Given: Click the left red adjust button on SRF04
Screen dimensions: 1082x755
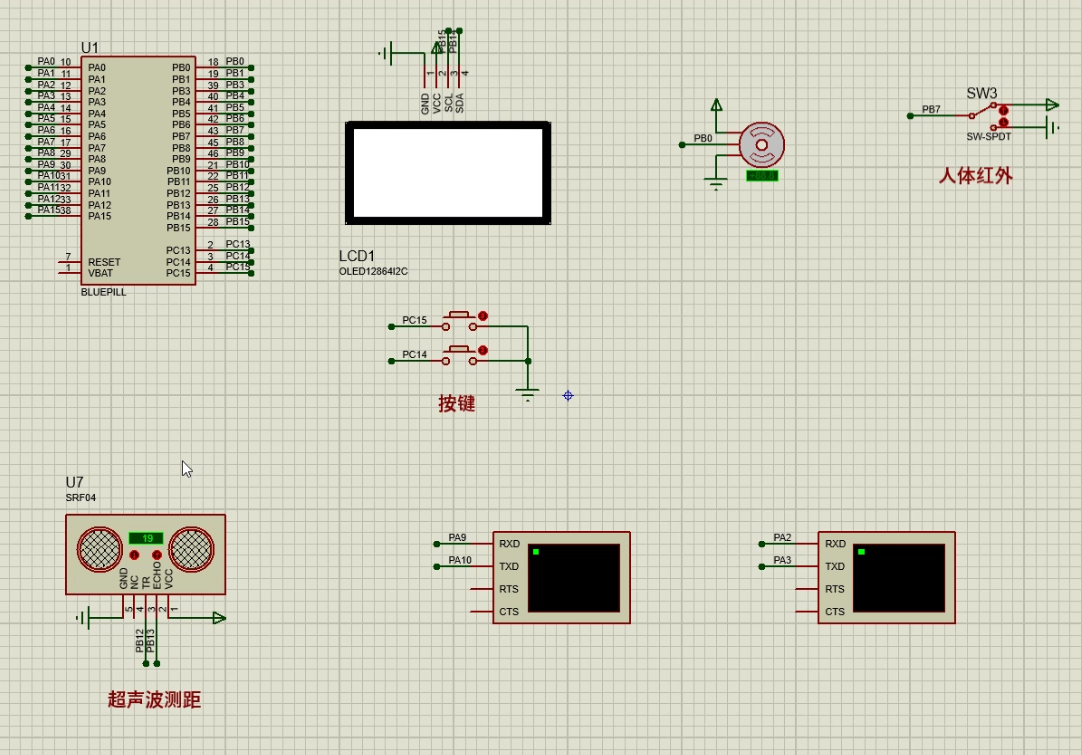Looking at the screenshot, I should coord(134,555).
